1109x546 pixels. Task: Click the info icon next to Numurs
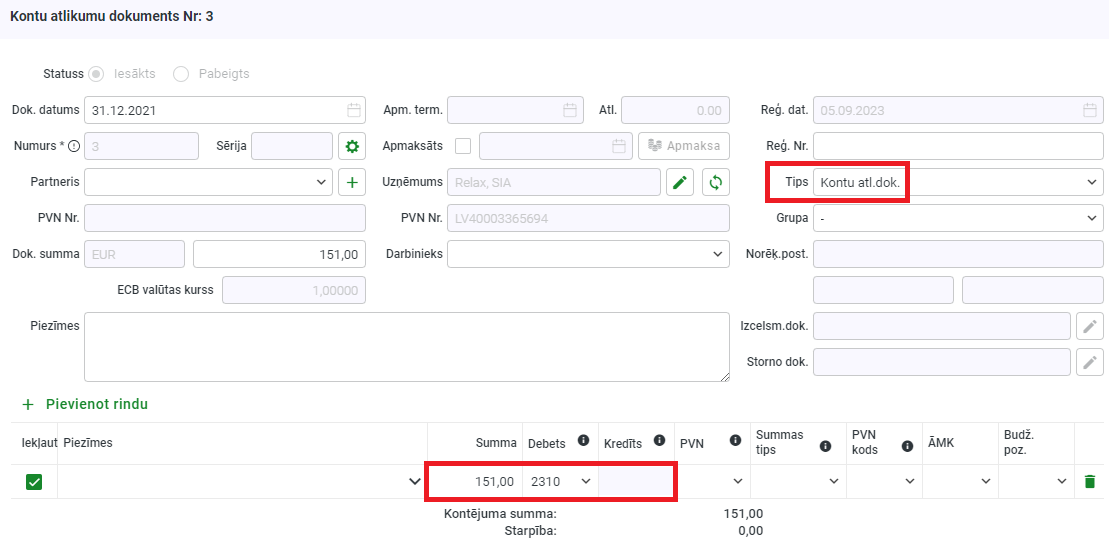(75, 146)
